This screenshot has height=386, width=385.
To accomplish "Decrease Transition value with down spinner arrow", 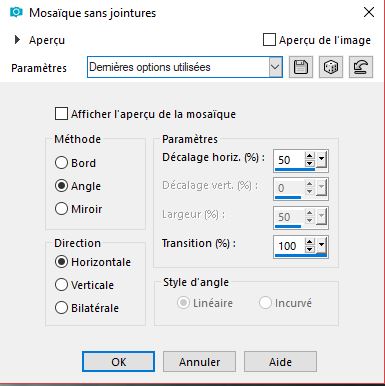I will click(x=310, y=249).
